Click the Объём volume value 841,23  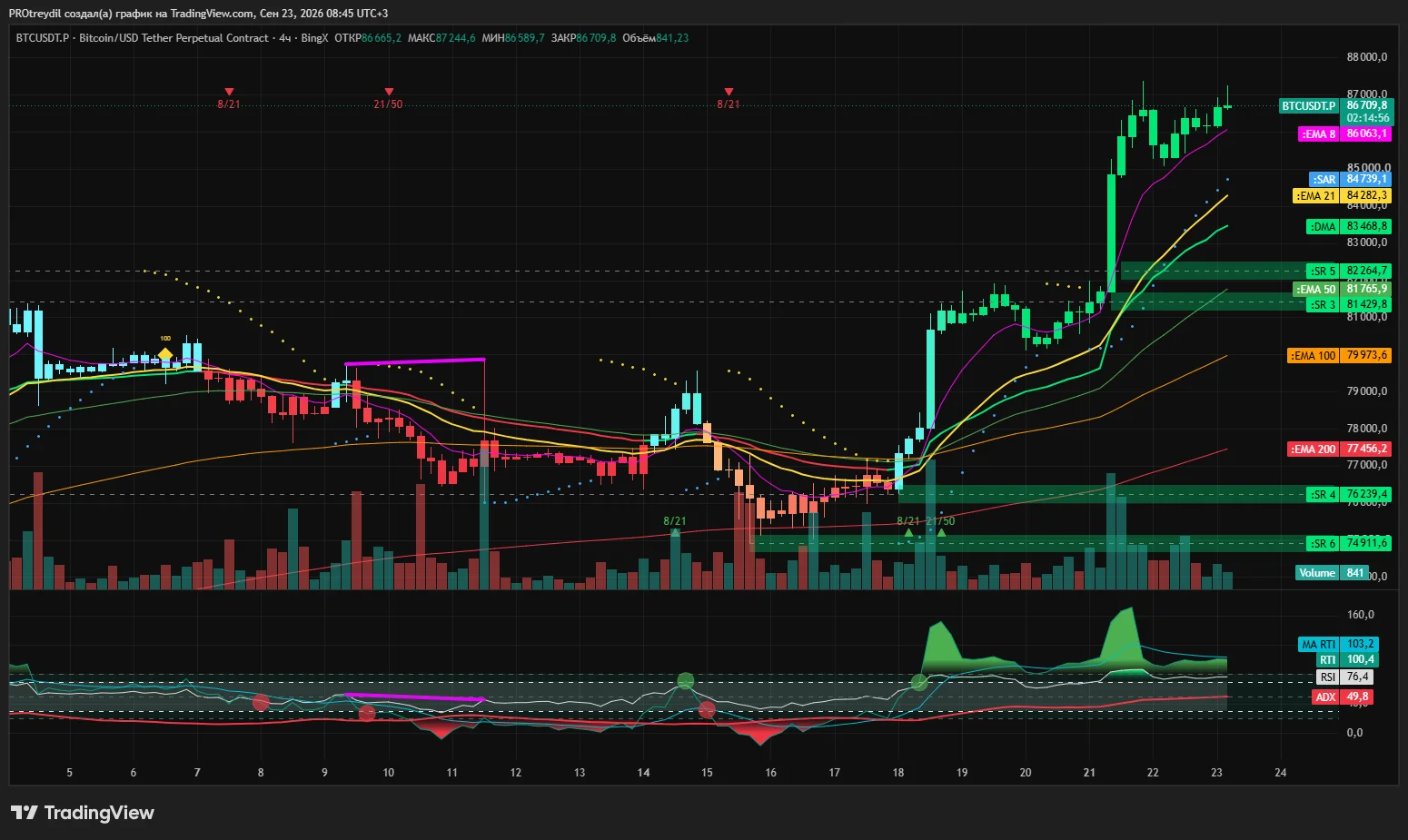coord(672,38)
